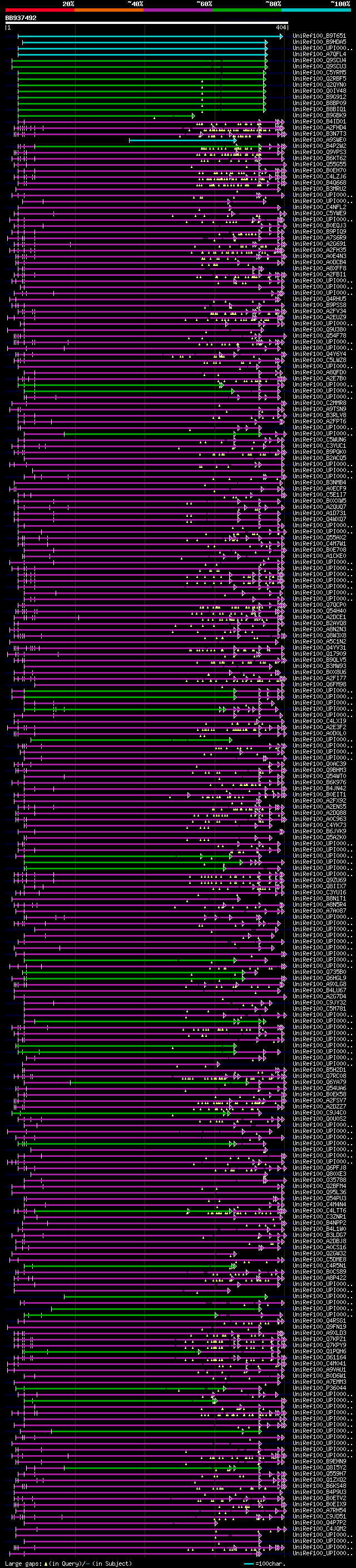Click the UniRef100_Q4RHU5 label
356x1568 pixels.
pyautogui.click(x=319, y=299)
